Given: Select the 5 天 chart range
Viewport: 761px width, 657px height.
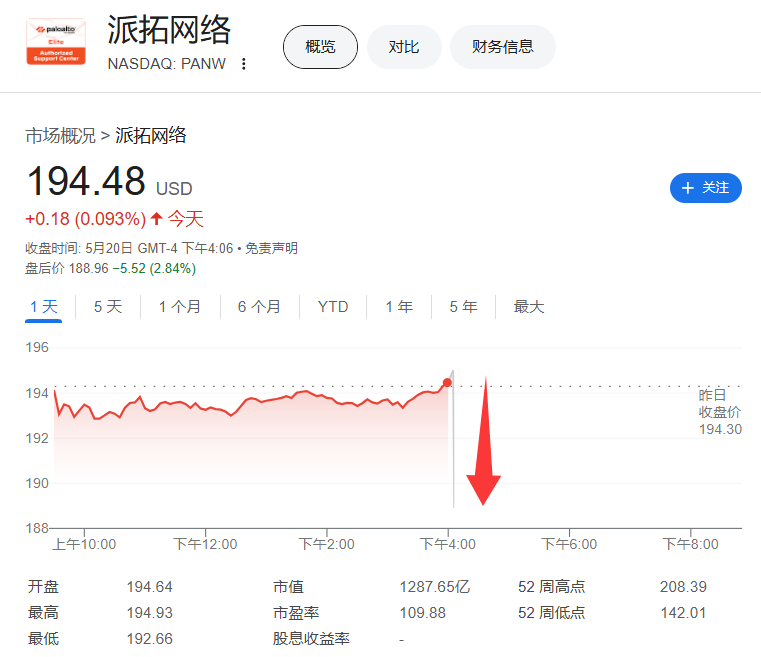Looking at the screenshot, I should 108,307.
